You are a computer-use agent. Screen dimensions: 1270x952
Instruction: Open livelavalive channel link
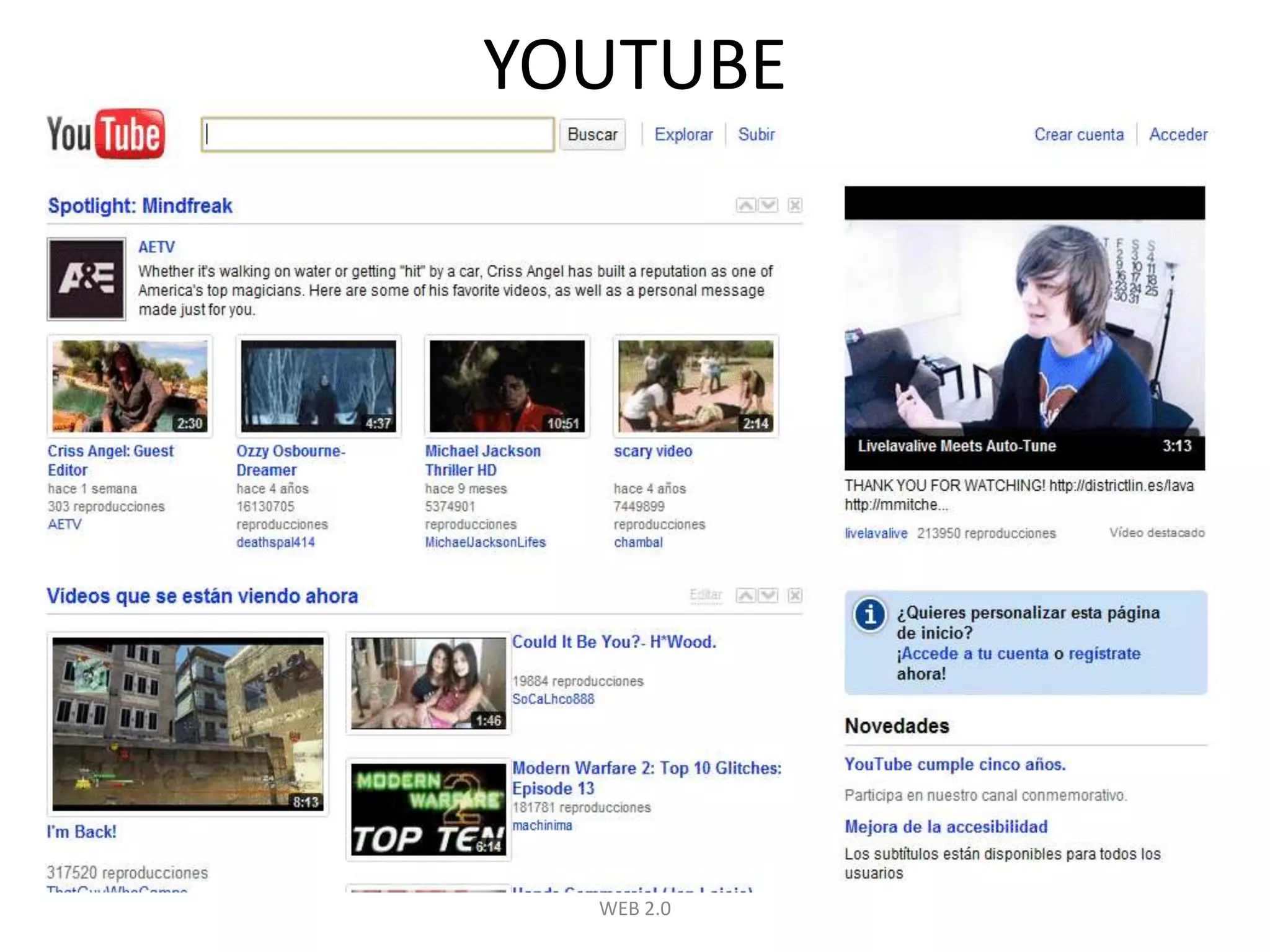pos(876,534)
